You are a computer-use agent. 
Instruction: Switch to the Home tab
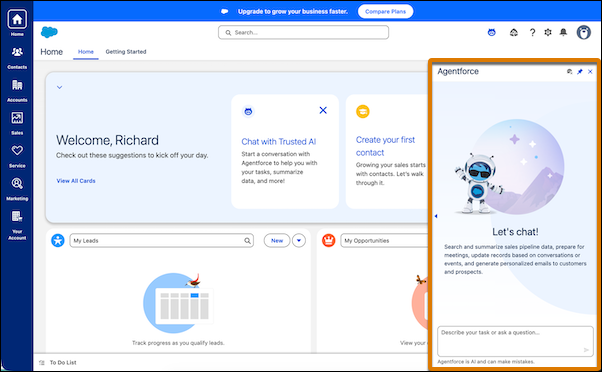click(x=86, y=51)
